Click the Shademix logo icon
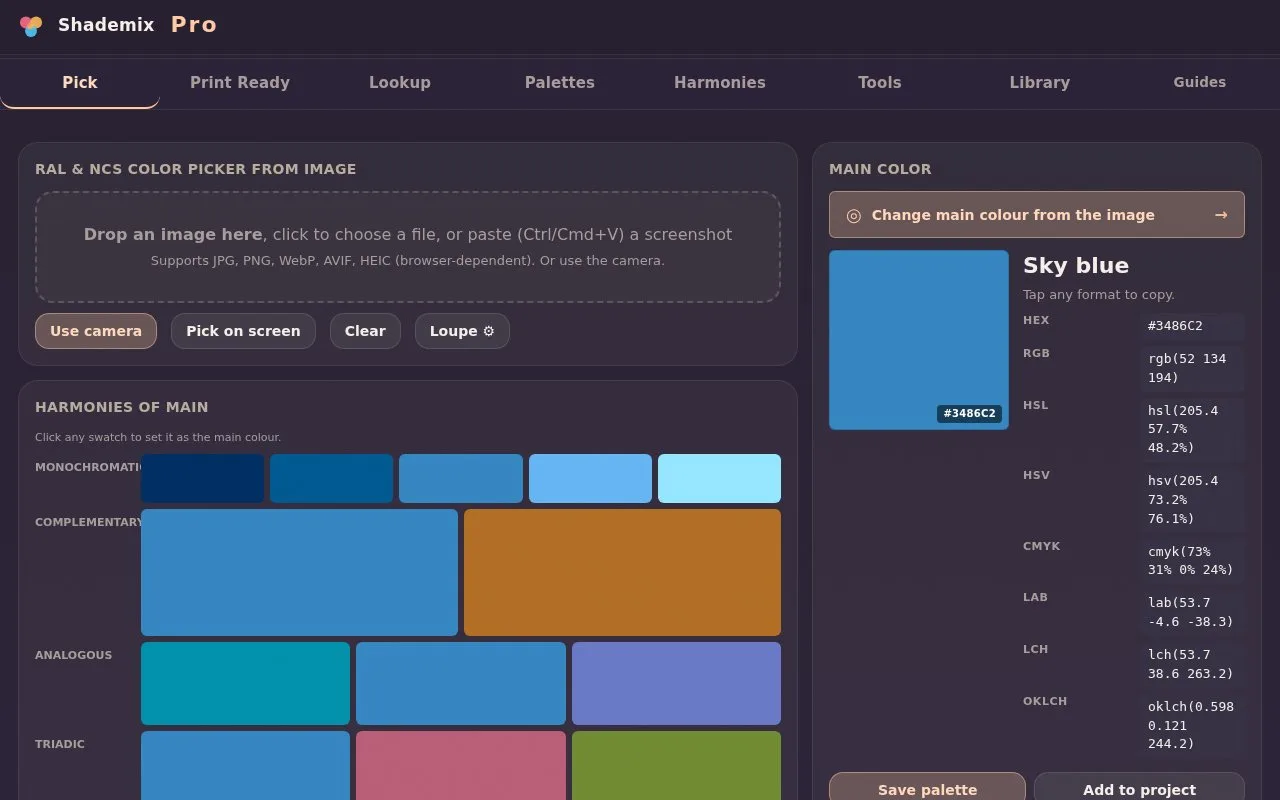 pos(31,25)
